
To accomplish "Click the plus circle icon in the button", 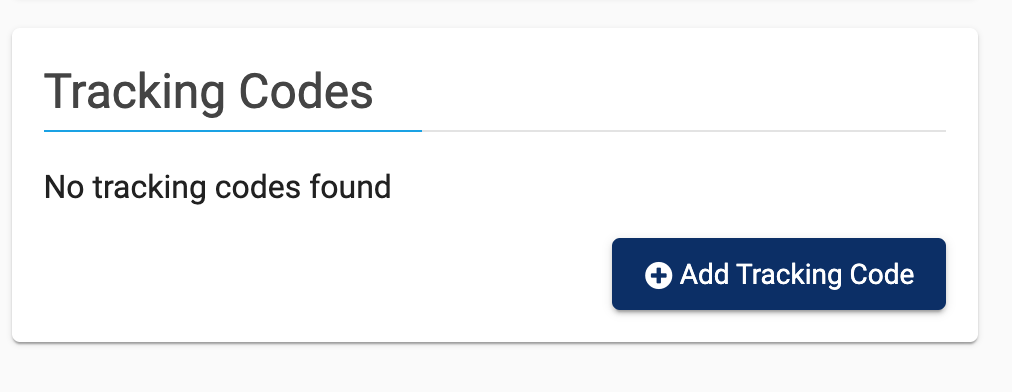I will point(658,275).
